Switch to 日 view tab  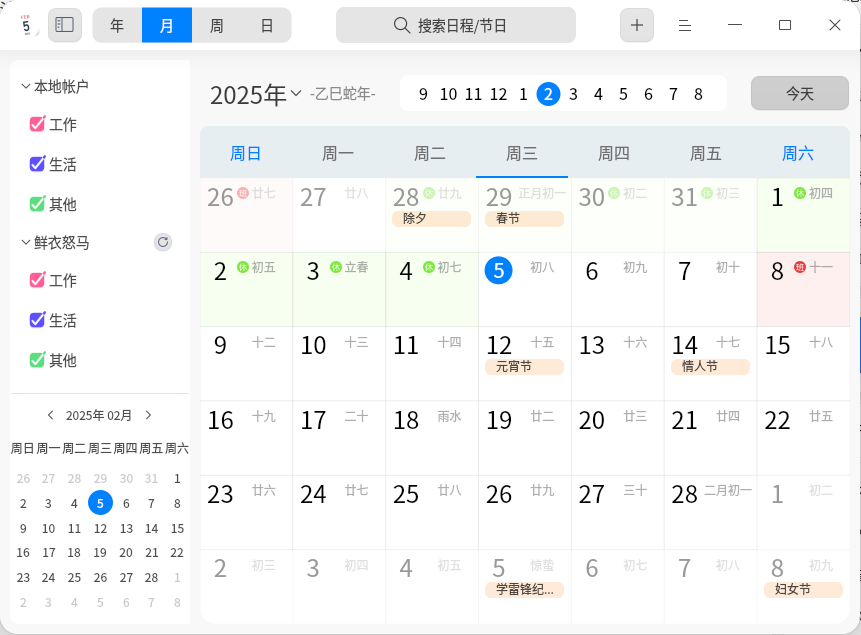pyautogui.click(x=267, y=25)
